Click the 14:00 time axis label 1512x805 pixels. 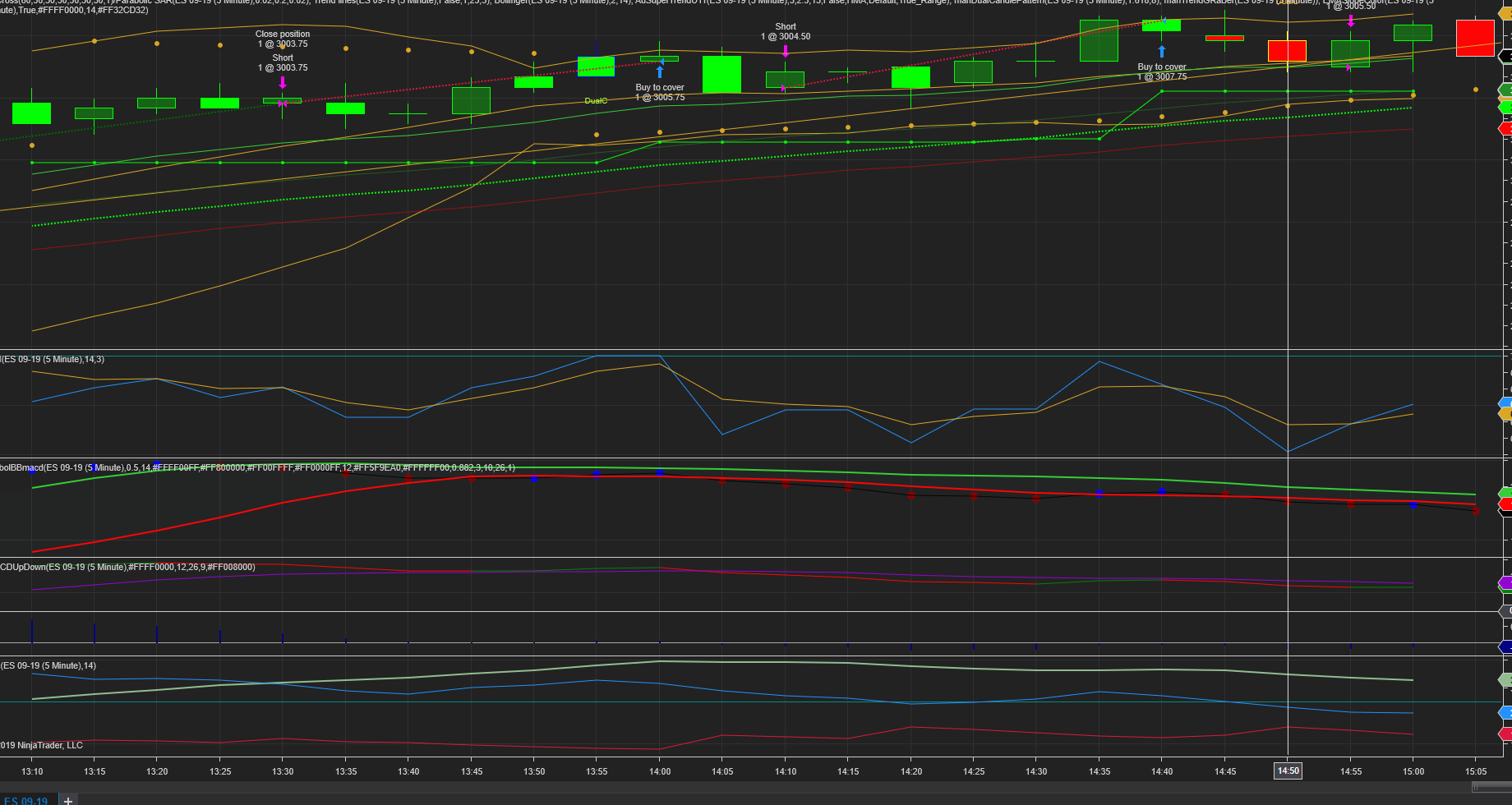[x=660, y=771]
